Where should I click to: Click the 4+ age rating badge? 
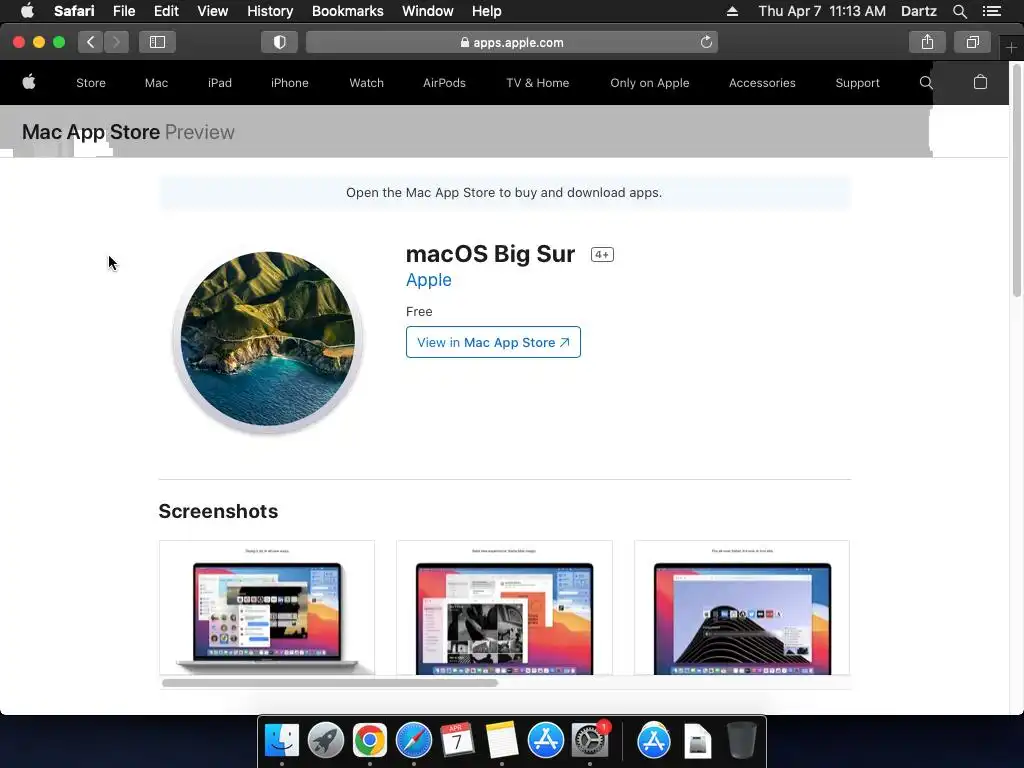coord(602,255)
